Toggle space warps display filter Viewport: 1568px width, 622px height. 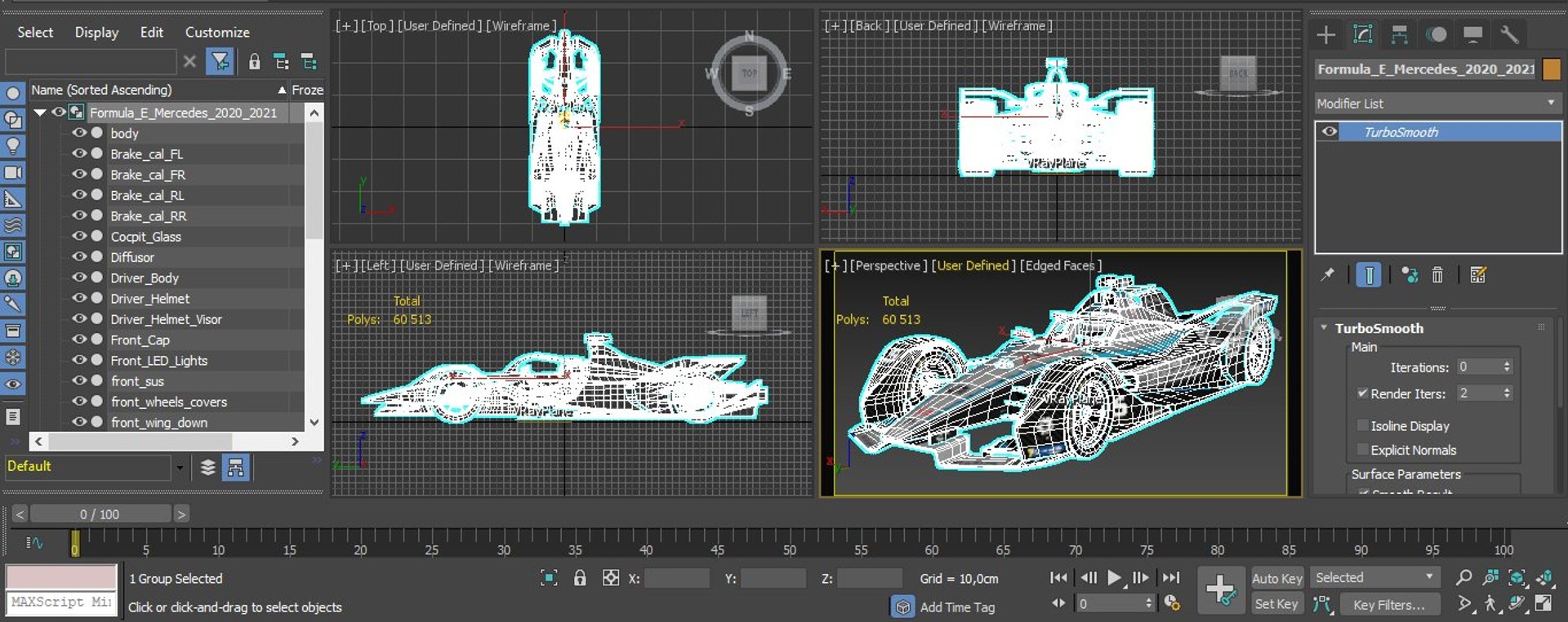coord(13,225)
